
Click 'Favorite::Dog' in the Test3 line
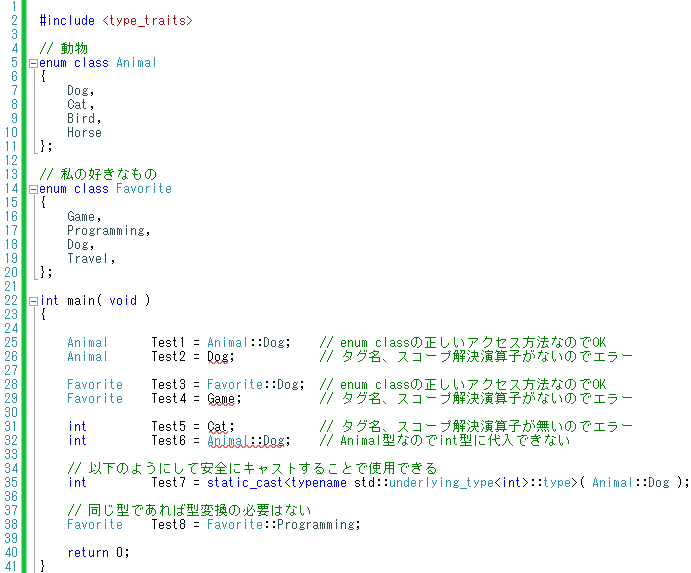click(253, 384)
